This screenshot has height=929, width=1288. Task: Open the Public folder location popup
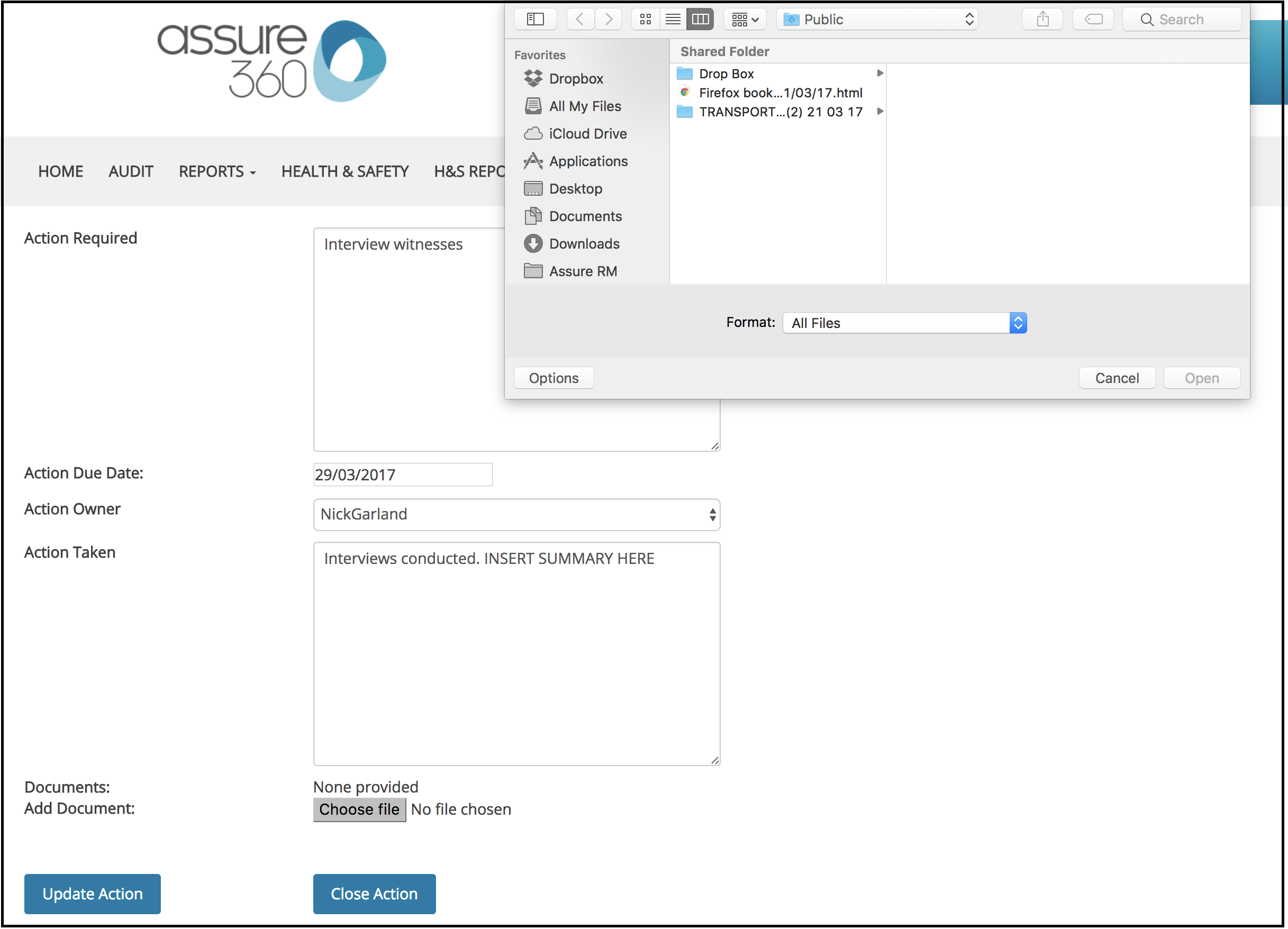coord(877,19)
